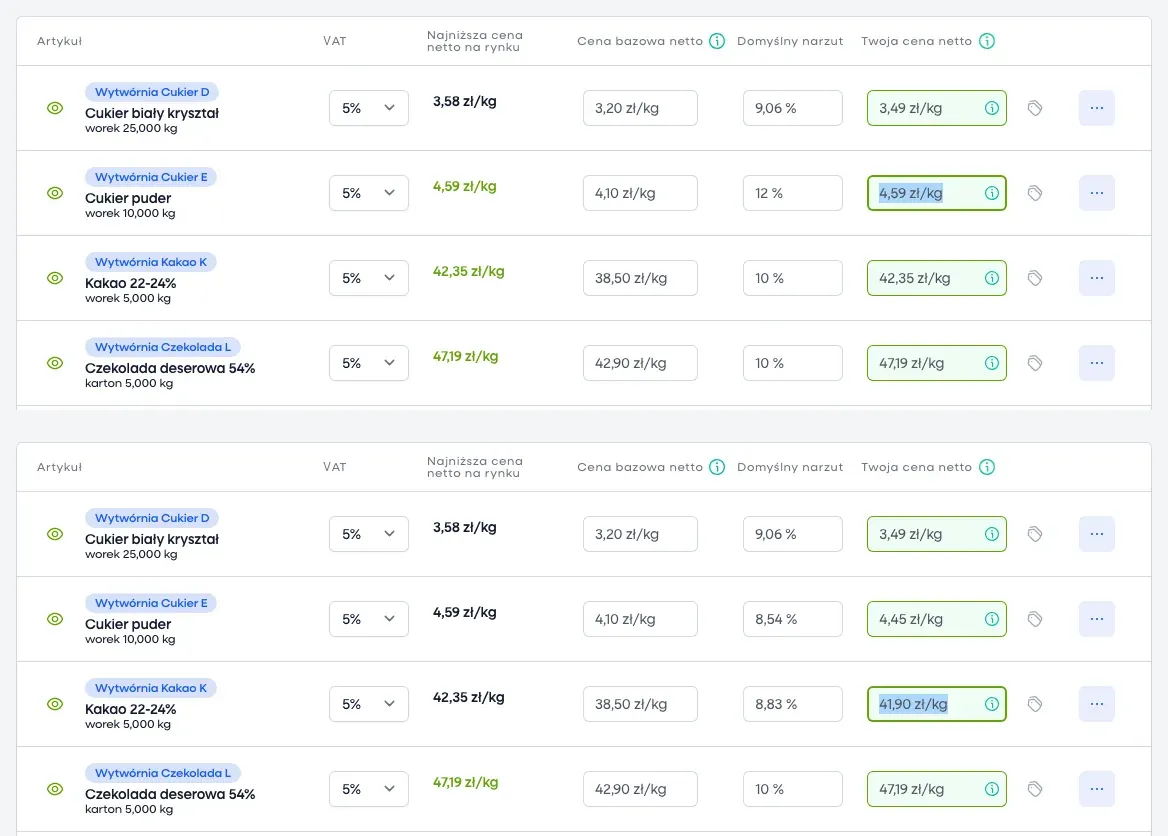
Task: Click the 8,83 % default markup field
Action: click(793, 704)
